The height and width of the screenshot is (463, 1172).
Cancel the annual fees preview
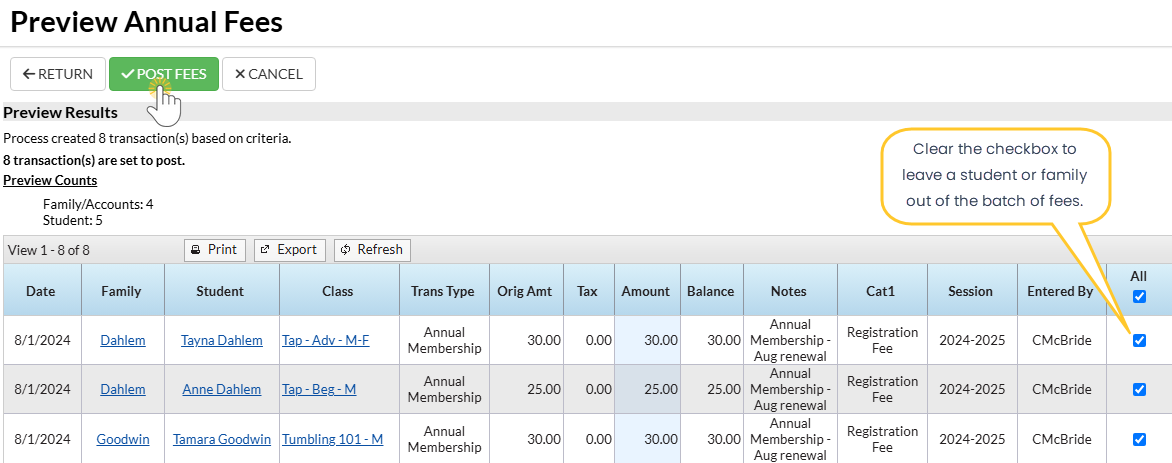(268, 74)
